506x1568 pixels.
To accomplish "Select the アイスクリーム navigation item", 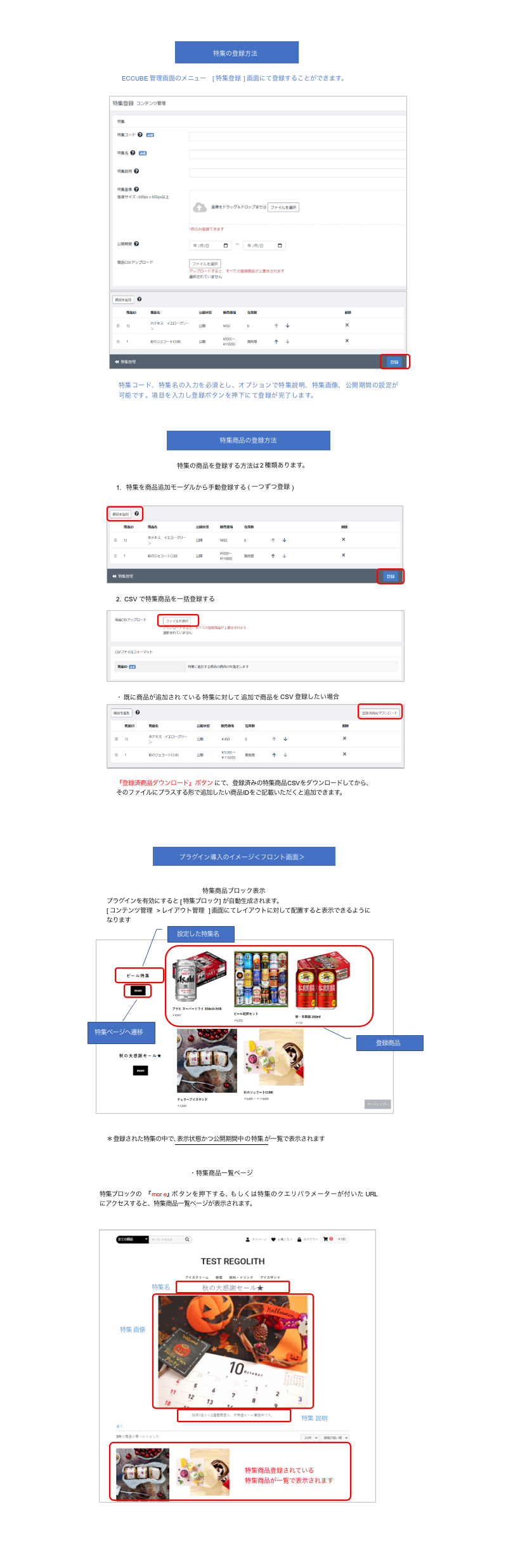I will [197, 1277].
